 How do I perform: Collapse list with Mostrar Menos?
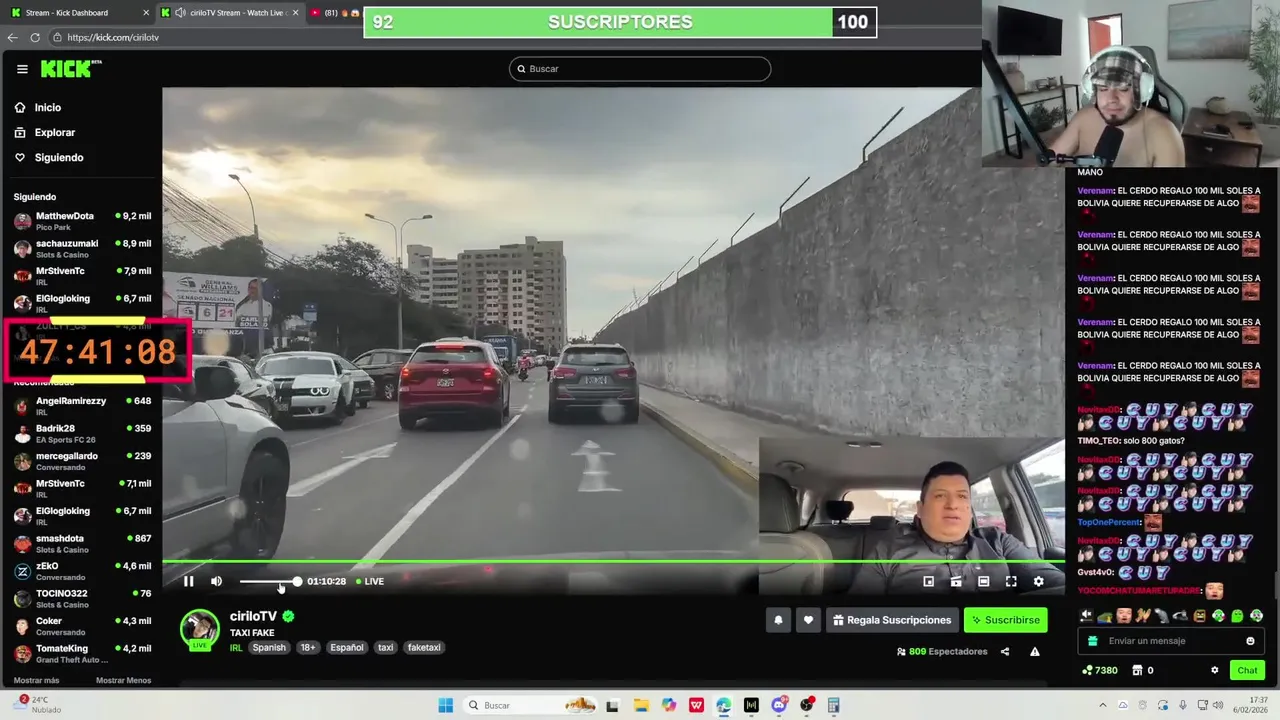[123, 681]
